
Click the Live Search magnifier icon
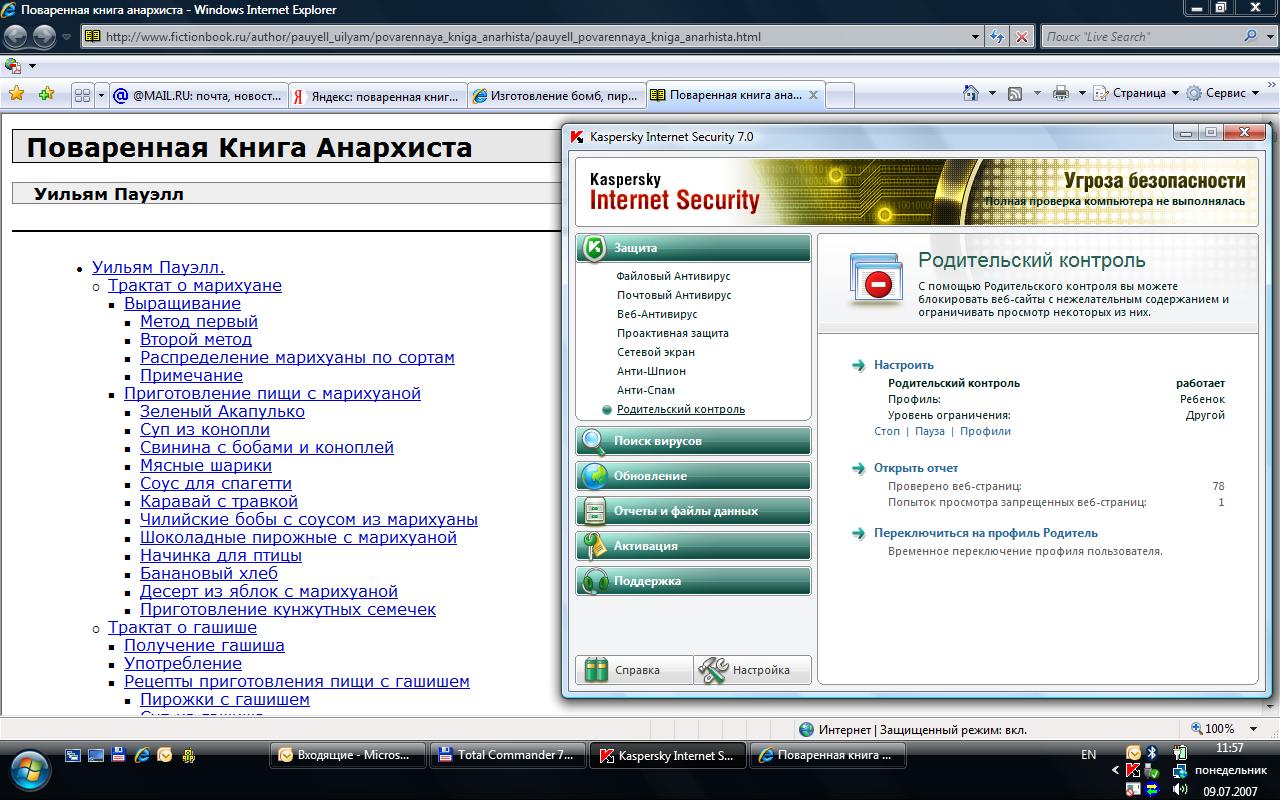(x=1251, y=36)
